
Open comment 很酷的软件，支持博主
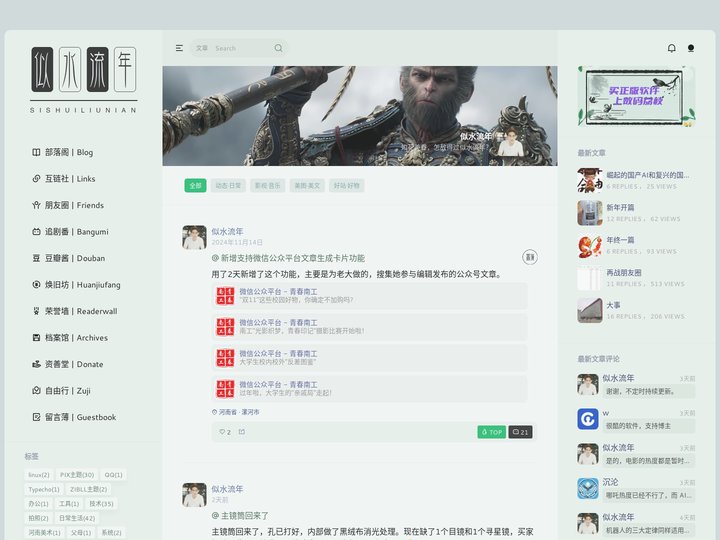point(648,426)
